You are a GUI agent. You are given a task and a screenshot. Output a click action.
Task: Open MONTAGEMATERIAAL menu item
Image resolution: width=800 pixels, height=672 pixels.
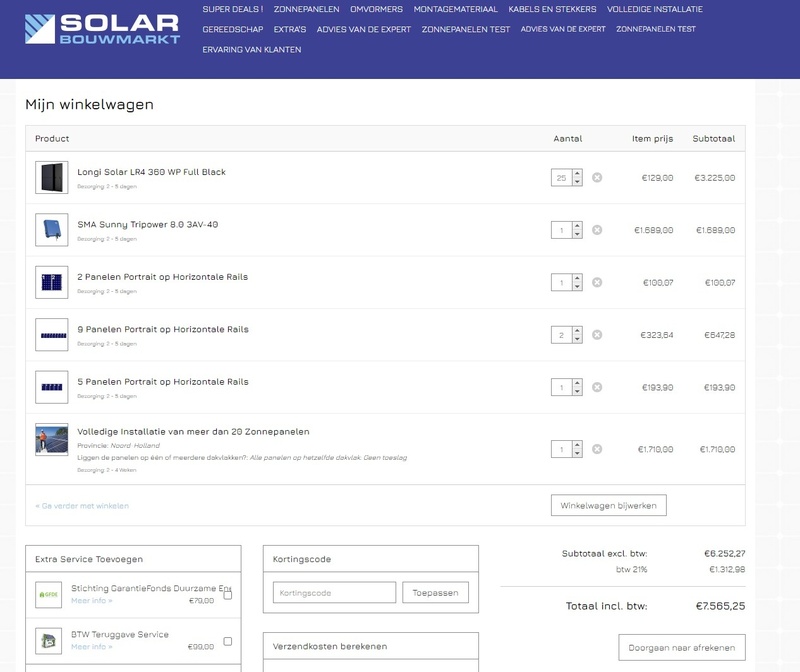456,9
